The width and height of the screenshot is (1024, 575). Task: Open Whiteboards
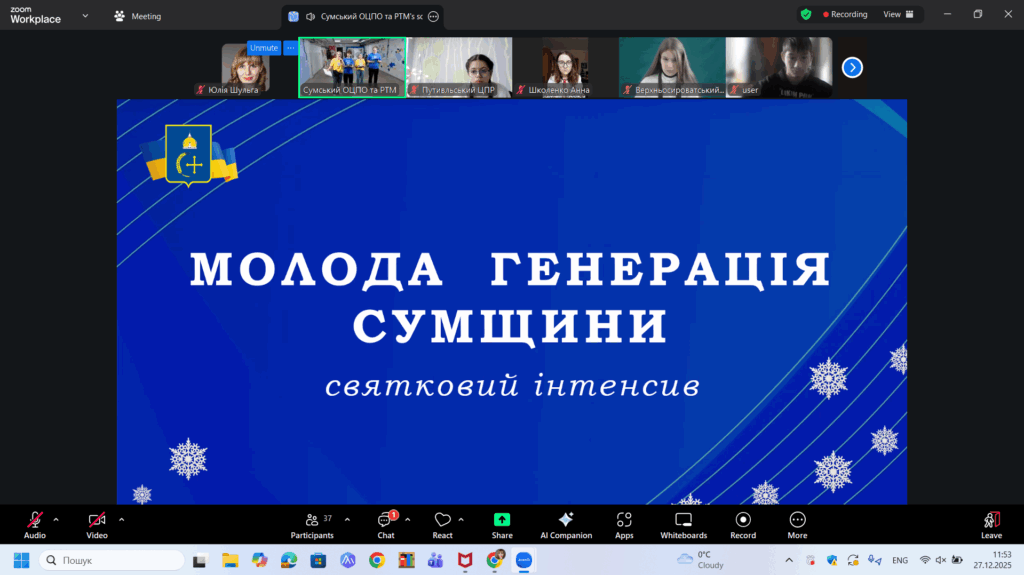click(683, 524)
